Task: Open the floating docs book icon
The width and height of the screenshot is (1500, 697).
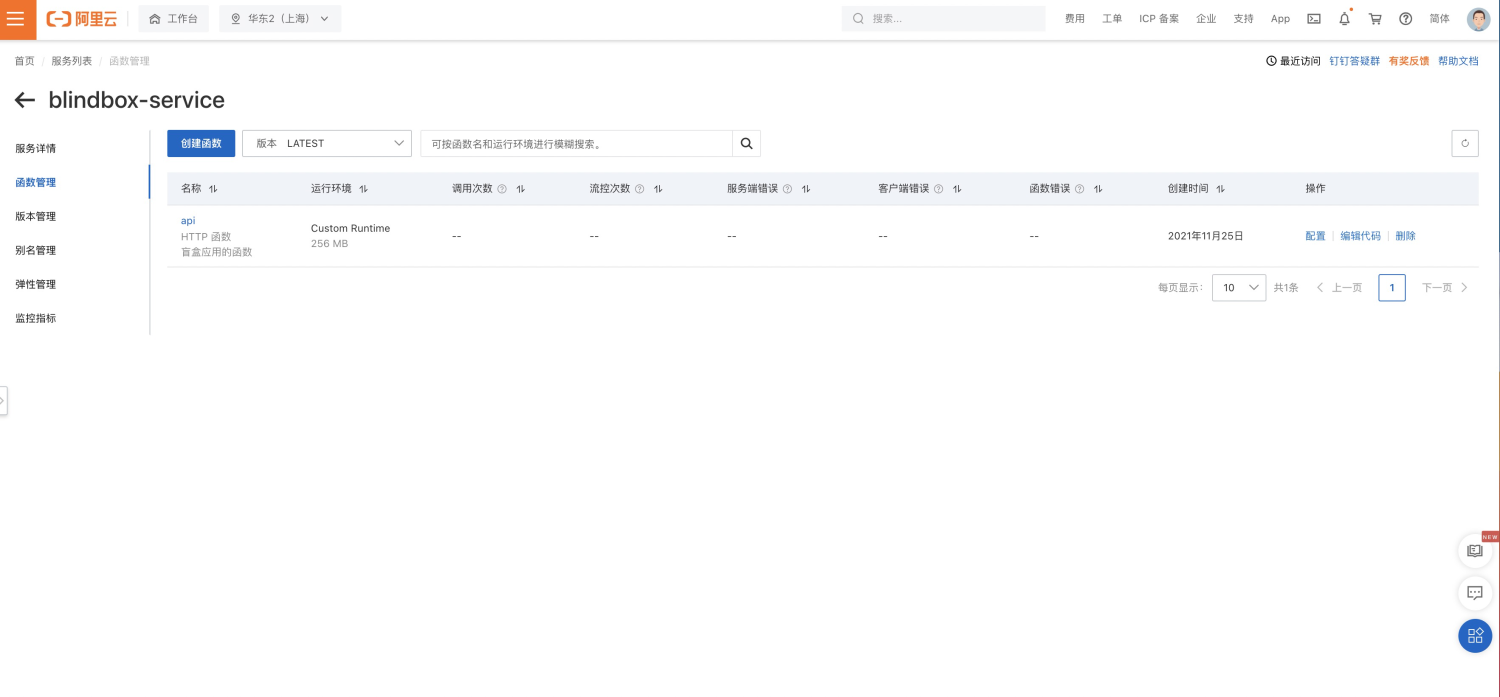Action: [1475, 550]
